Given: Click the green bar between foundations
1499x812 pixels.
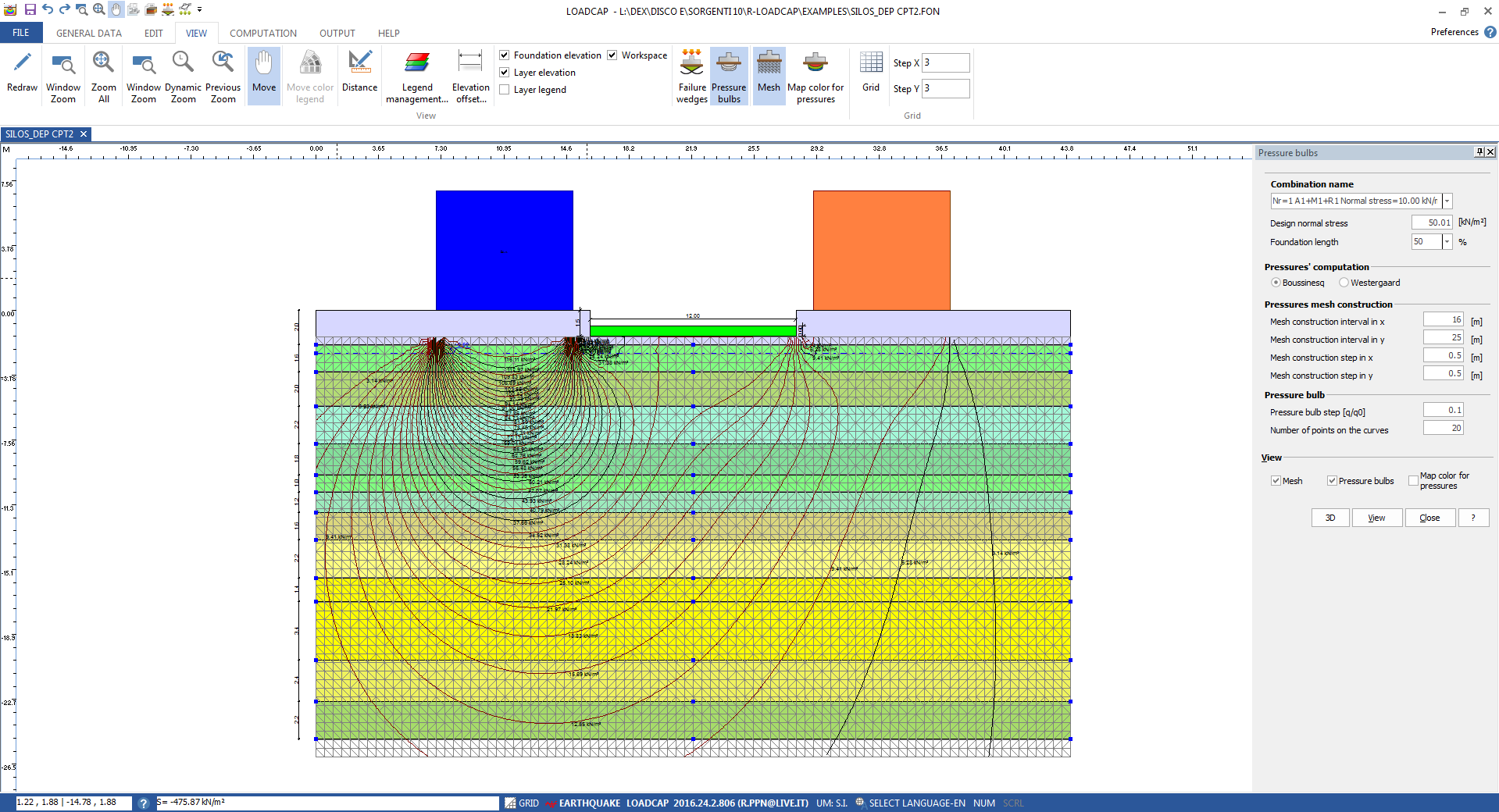Looking at the screenshot, I should (x=693, y=331).
